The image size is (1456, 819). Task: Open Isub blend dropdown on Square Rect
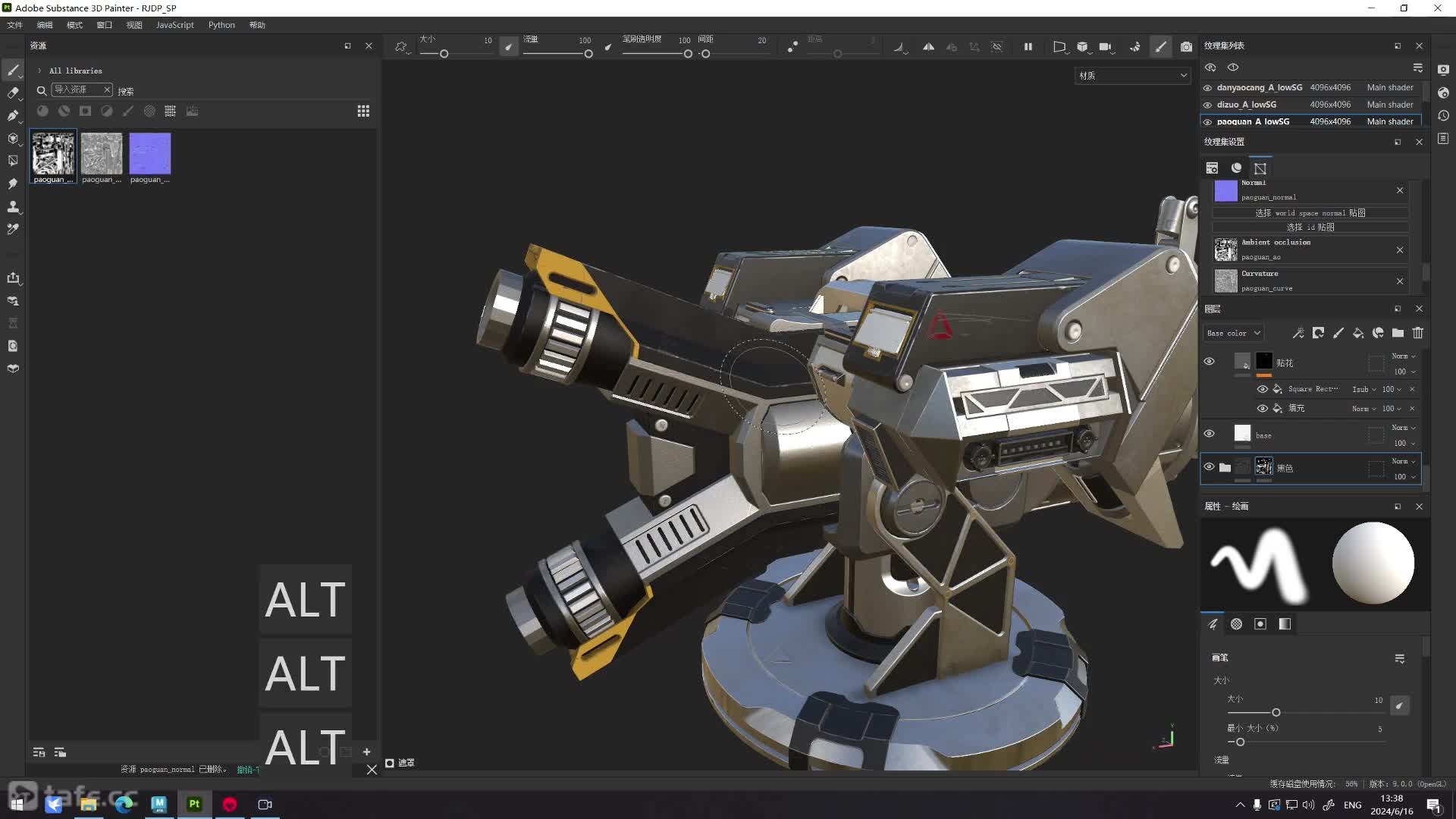pyautogui.click(x=1363, y=389)
